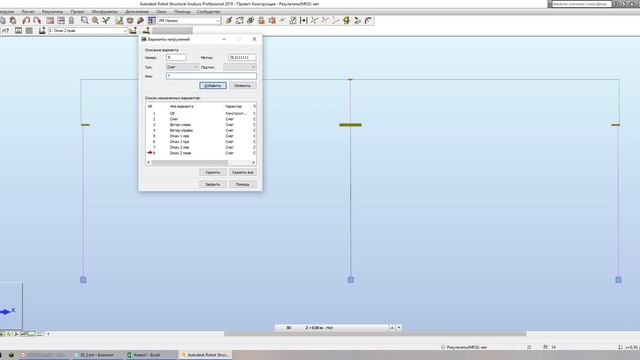The height and width of the screenshot is (360, 640).
Task: Click the down arrow on the bottom view bar
Action: pyautogui.click(x=399, y=328)
